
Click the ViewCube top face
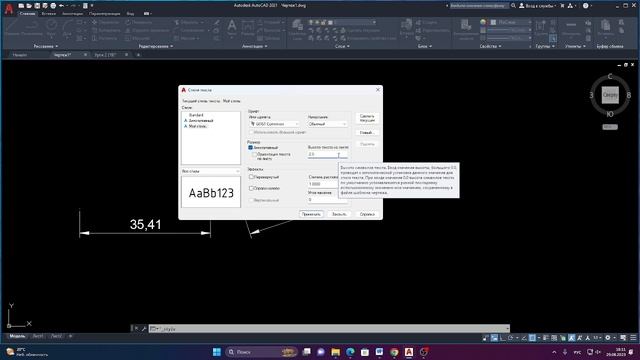[610, 95]
